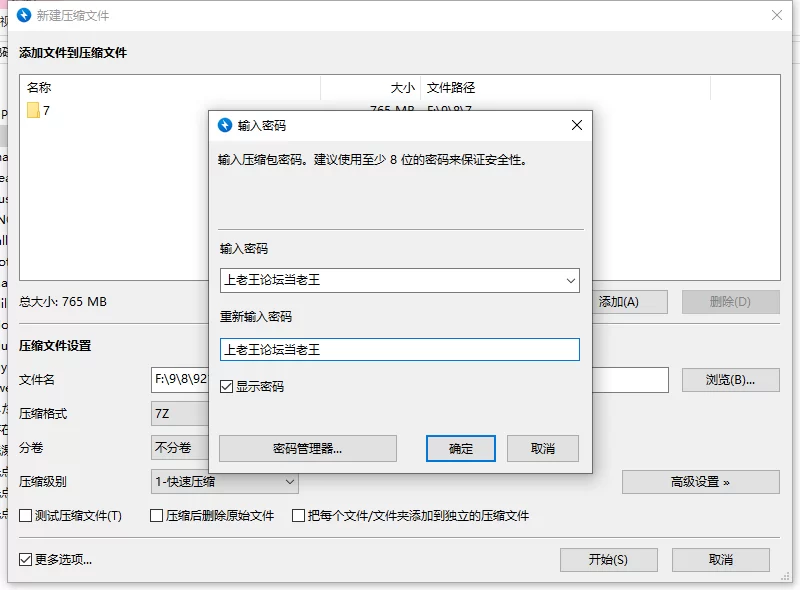Viewport: 800px width, 590px height.
Task: Click the 名称 column header
Action: point(170,88)
